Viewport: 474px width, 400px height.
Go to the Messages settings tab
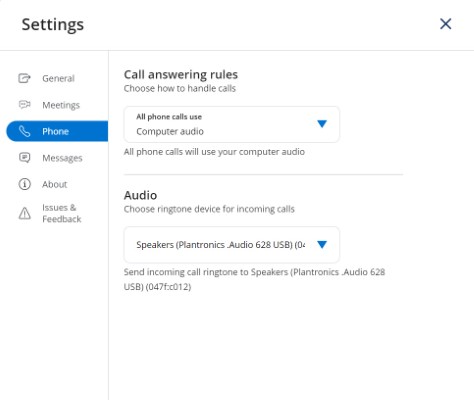click(x=62, y=158)
